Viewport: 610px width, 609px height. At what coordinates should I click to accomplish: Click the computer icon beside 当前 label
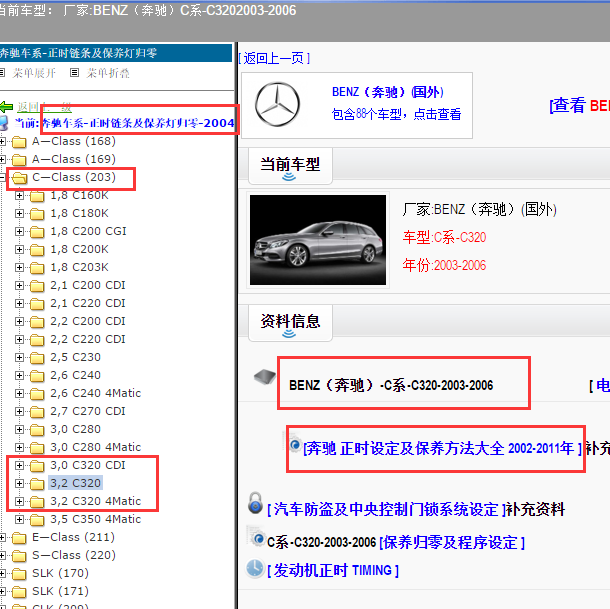(x=4, y=123)
